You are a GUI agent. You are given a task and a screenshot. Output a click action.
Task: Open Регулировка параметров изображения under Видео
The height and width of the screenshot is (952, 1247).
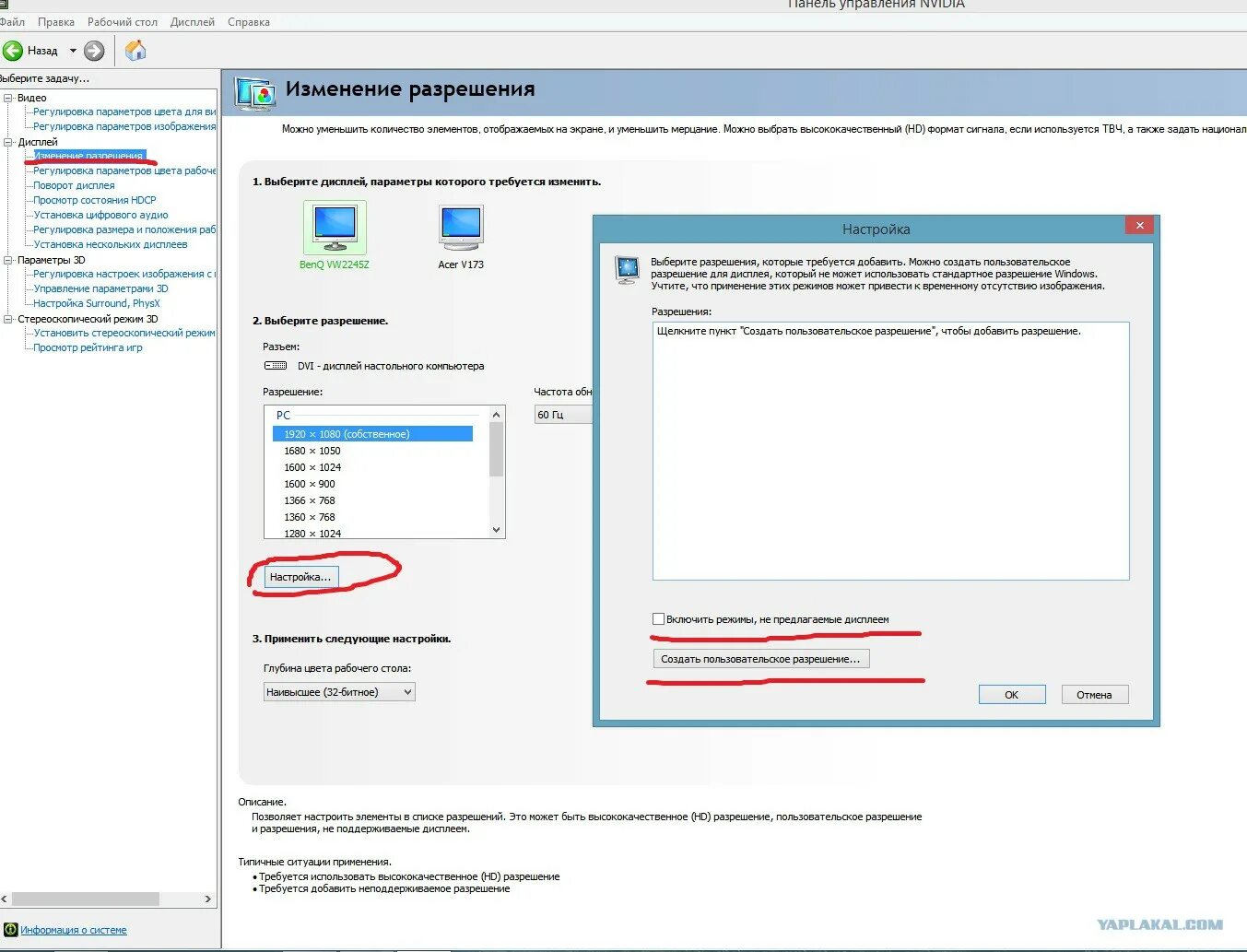click(x=124, y=127)
